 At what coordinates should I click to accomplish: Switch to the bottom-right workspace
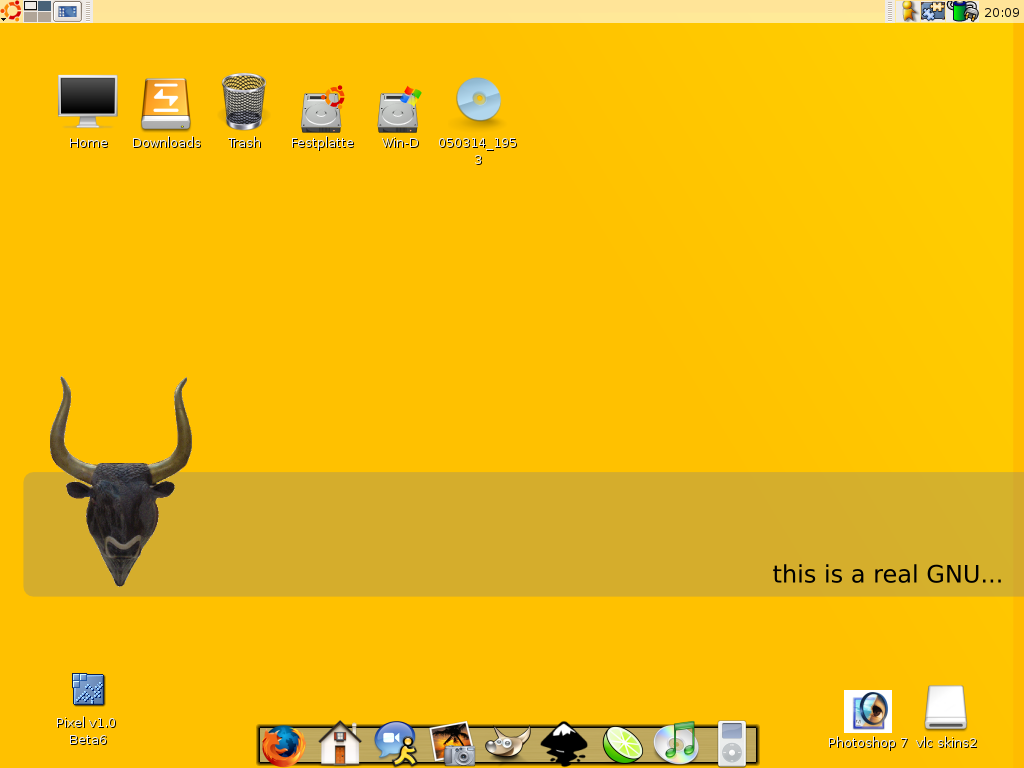point(44,16)
